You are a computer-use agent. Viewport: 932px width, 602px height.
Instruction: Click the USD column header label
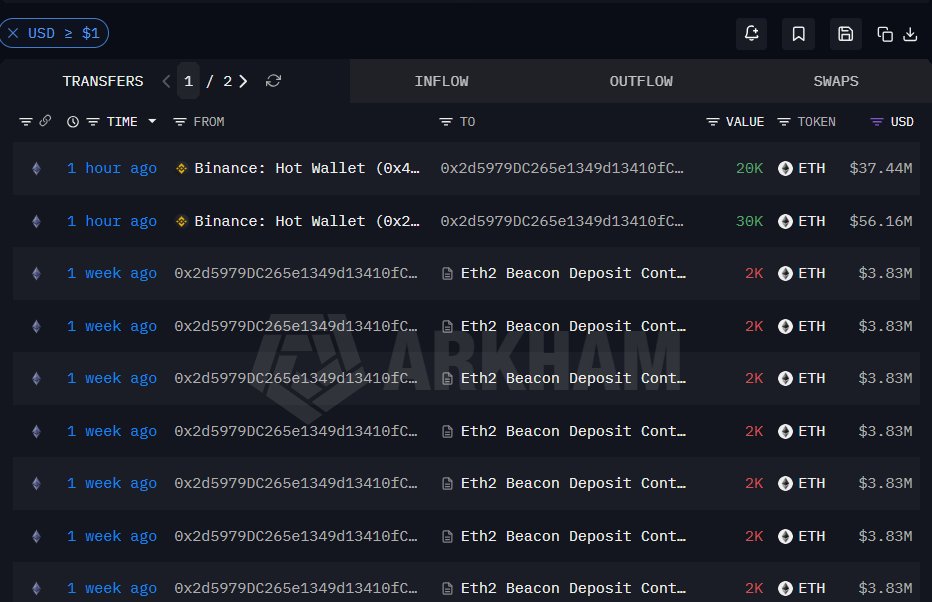click(x=902, y=122)
